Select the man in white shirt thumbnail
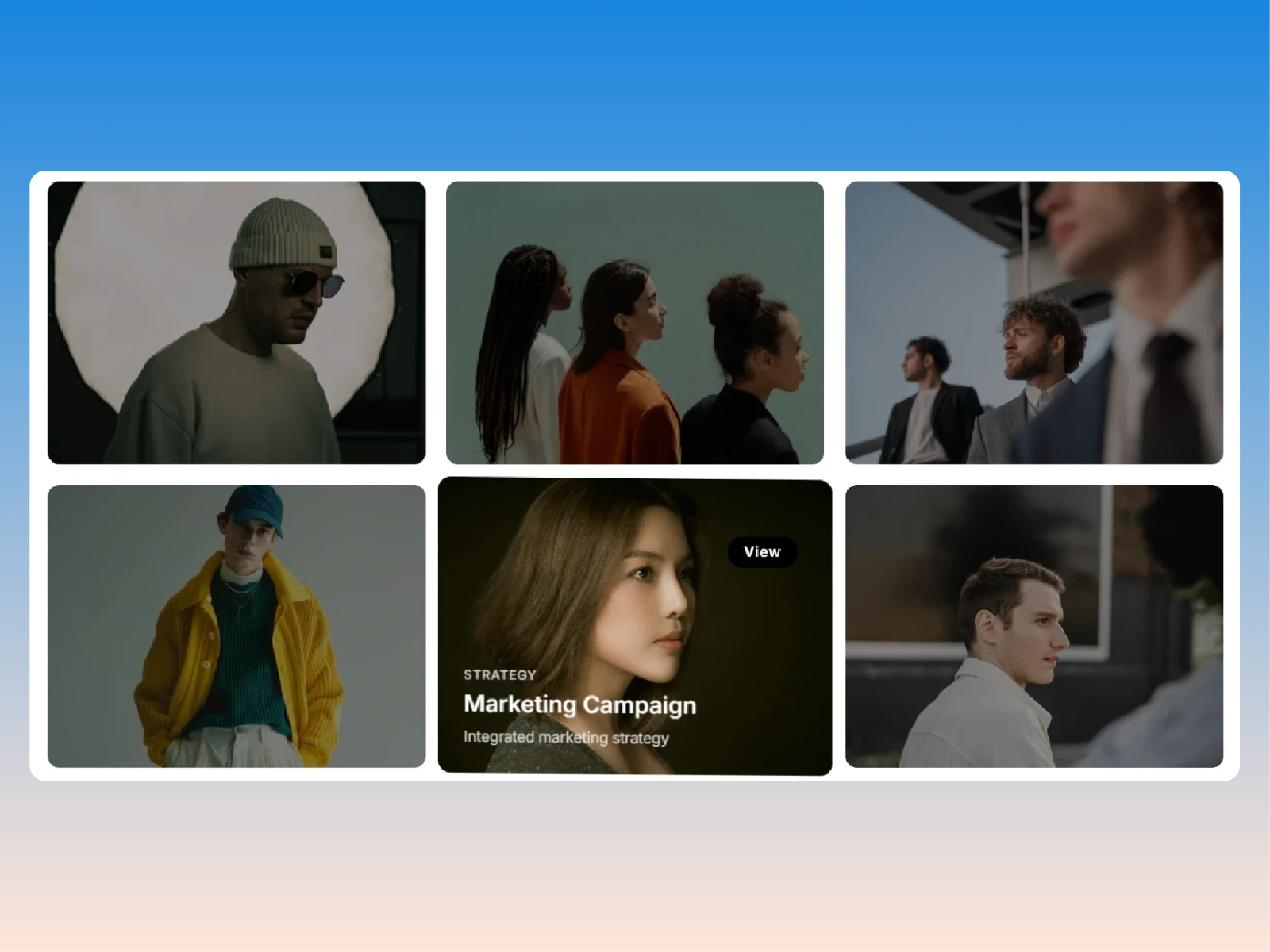Image resolution: width=1270 pixels, height=952 pixels. (x=1034, y=626)
